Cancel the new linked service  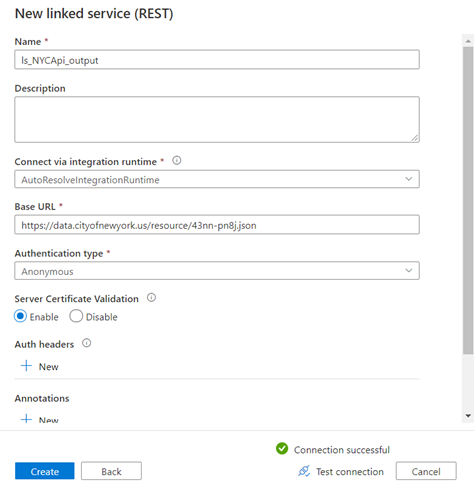tap(426, 471)
